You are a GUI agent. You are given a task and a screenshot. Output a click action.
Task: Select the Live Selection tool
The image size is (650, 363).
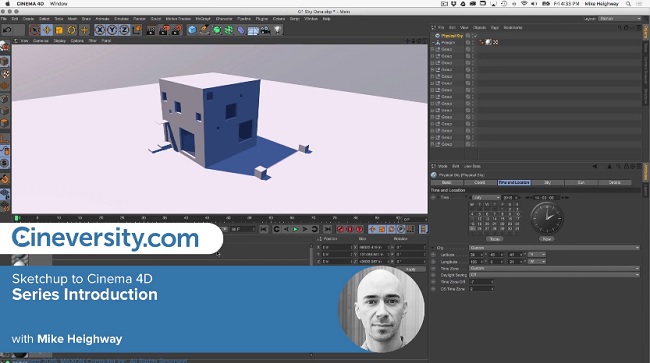(x=34, y=30)
